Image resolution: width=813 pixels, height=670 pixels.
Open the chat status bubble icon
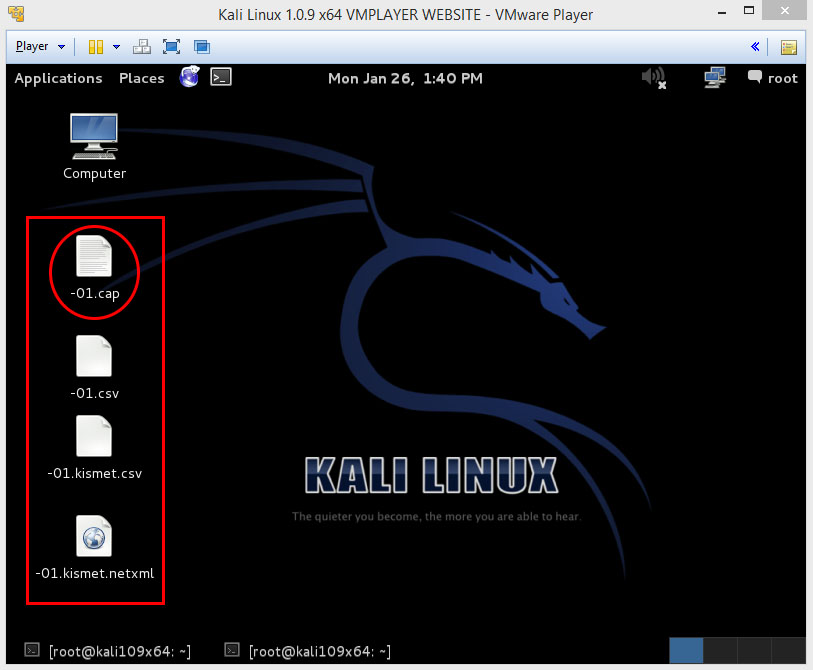754,77
